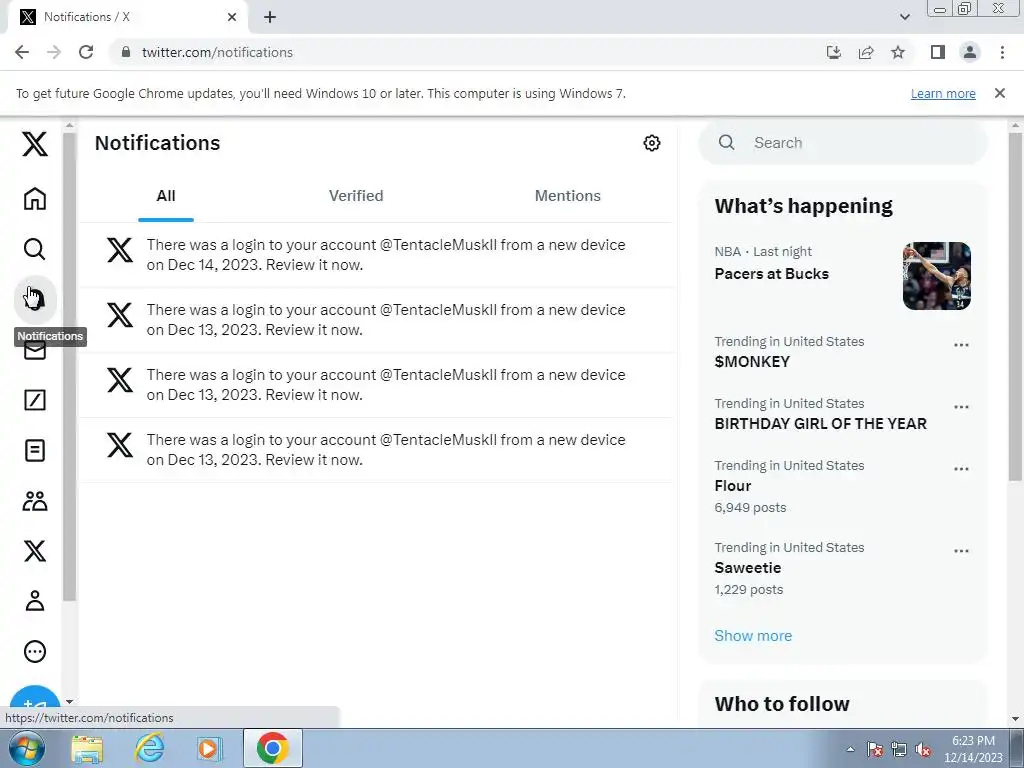
Task: Open Premium X icon in lower sidebar
Action: pos(35,551)
